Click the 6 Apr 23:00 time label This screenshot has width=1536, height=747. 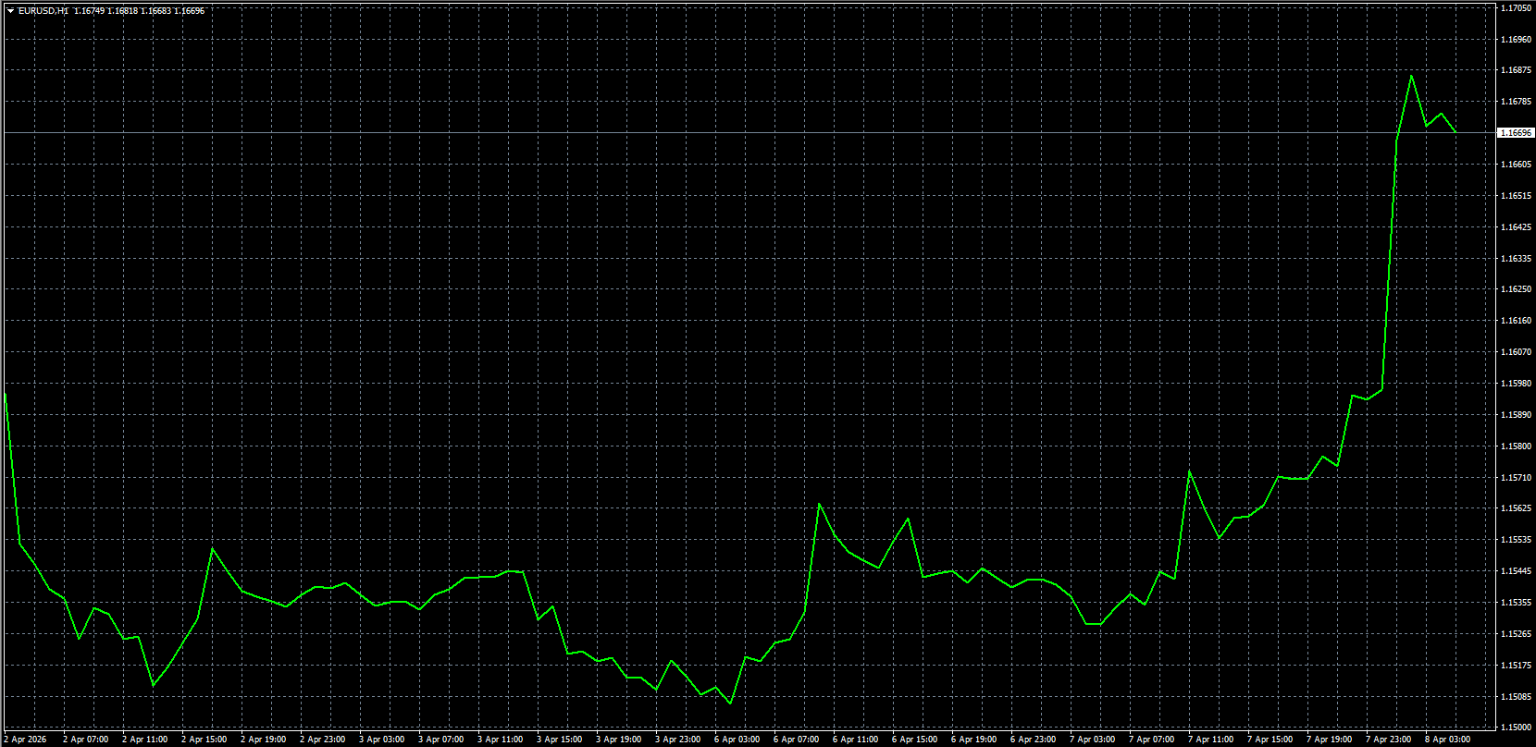coord(1034,740)
